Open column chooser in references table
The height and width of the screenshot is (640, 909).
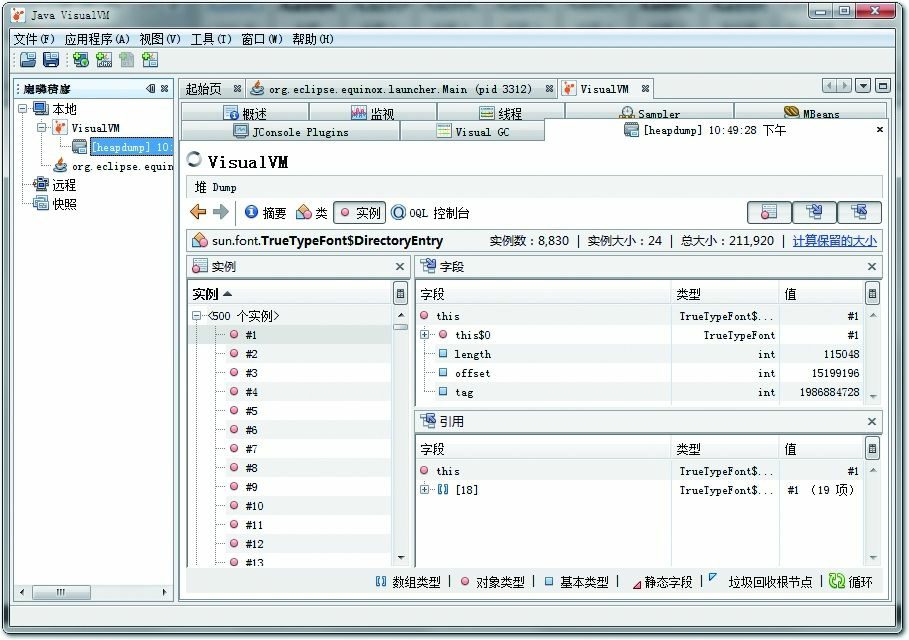(x=872, y=448)
